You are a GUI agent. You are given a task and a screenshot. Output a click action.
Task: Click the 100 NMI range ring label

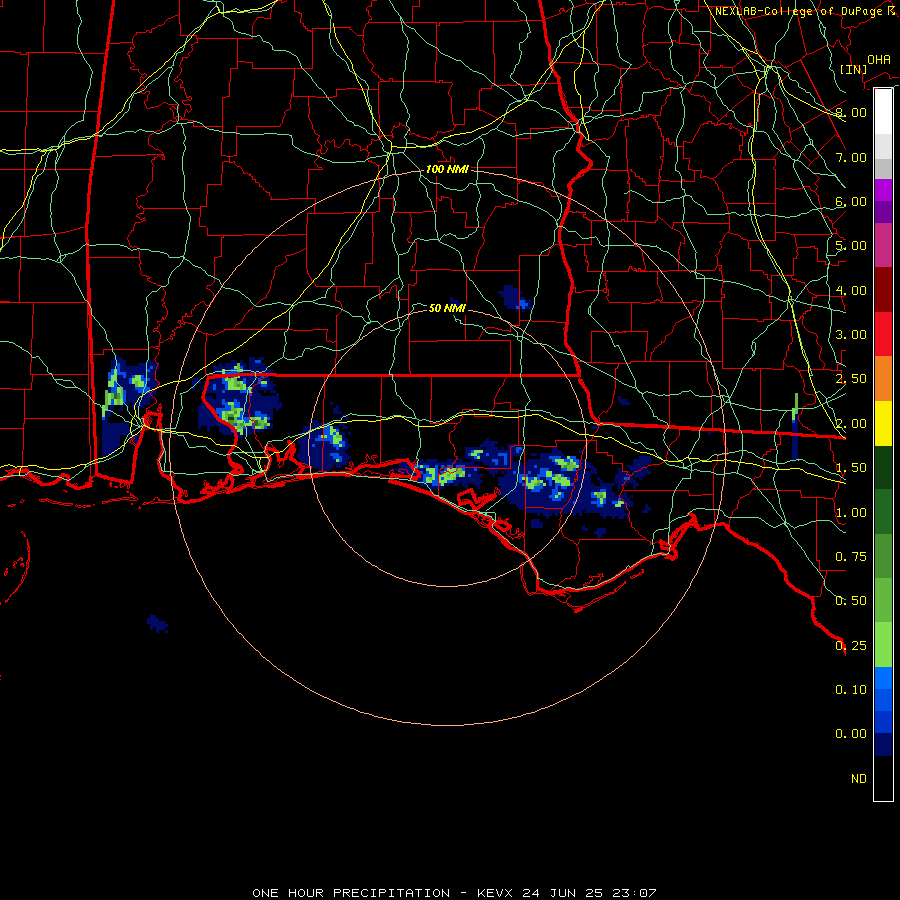[447, 169]
